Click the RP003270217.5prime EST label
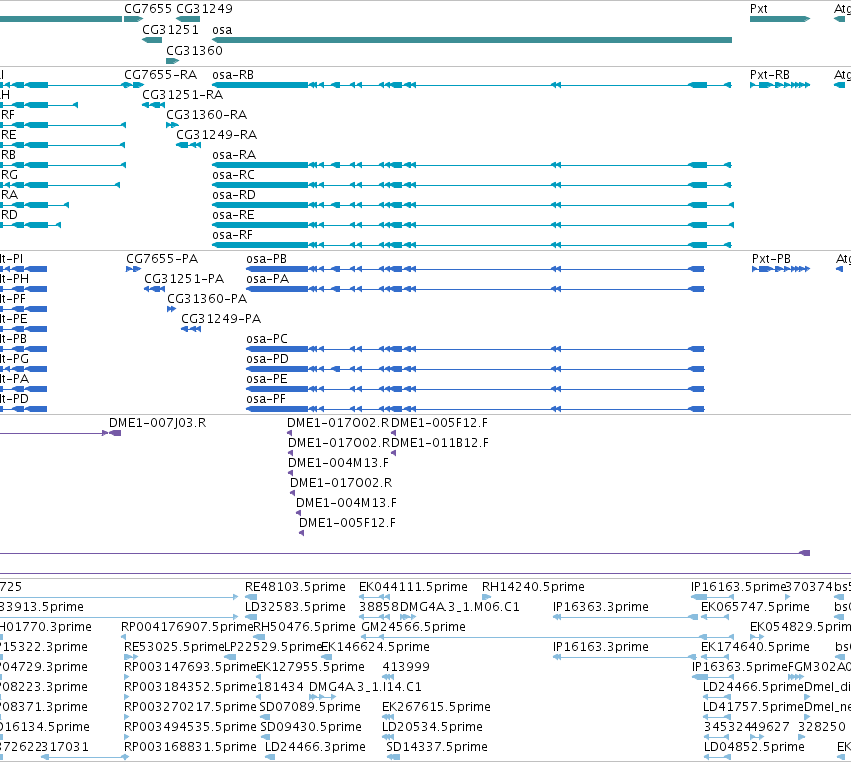This screenshot has width=851, height=762. (x=190, y=707)
